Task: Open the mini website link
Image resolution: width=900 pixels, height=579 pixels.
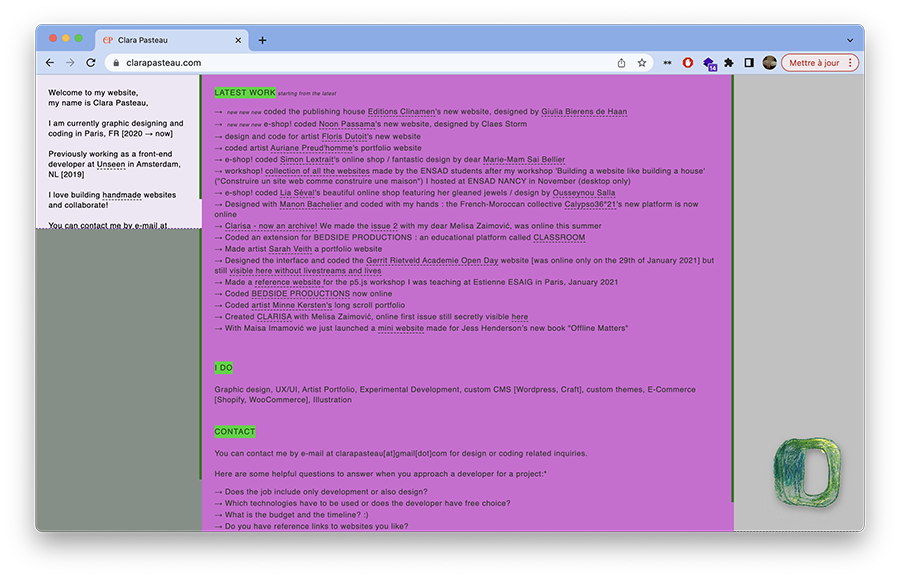Action: (x=401, y=328)
